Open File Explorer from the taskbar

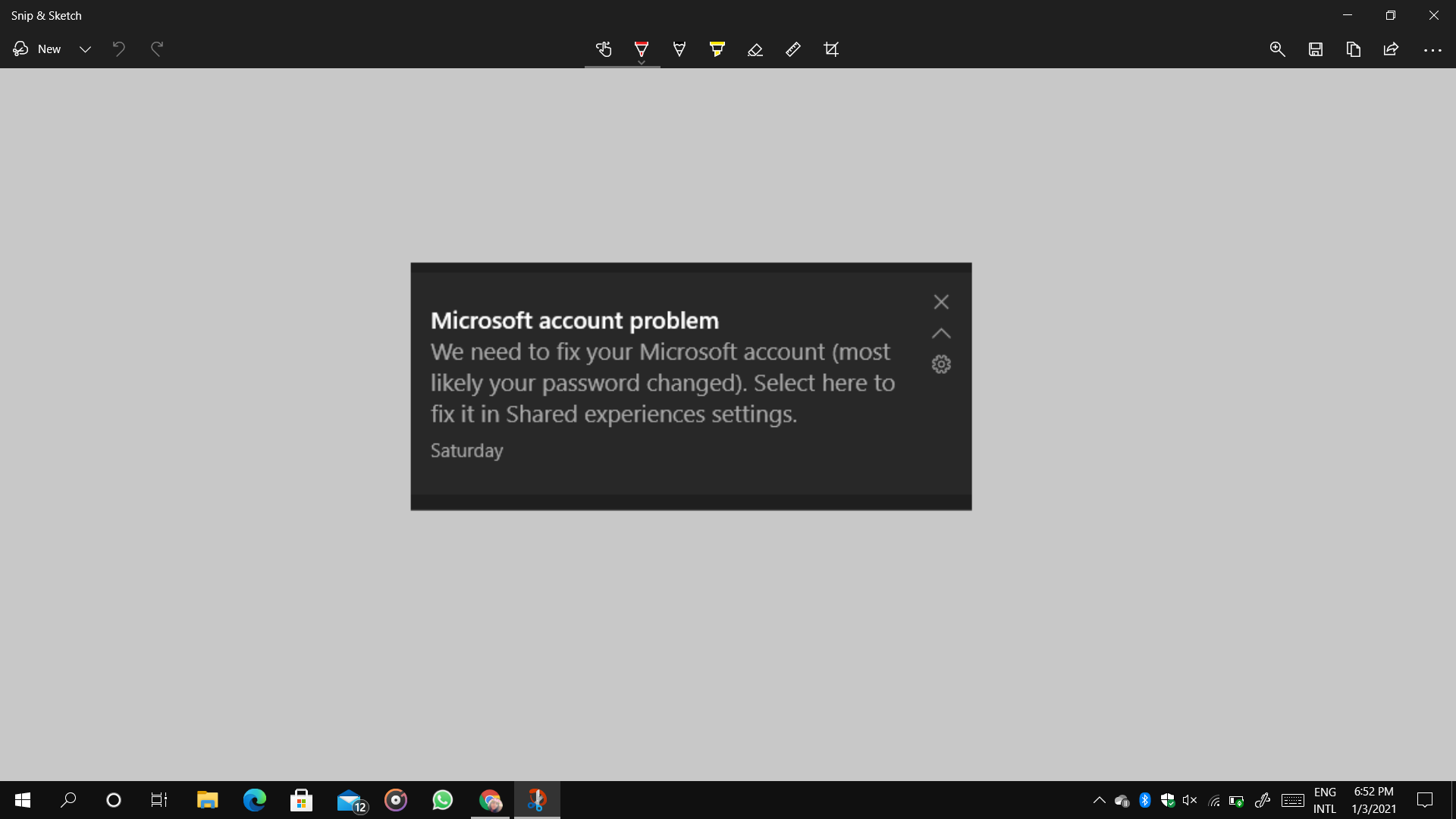point(207,800)
